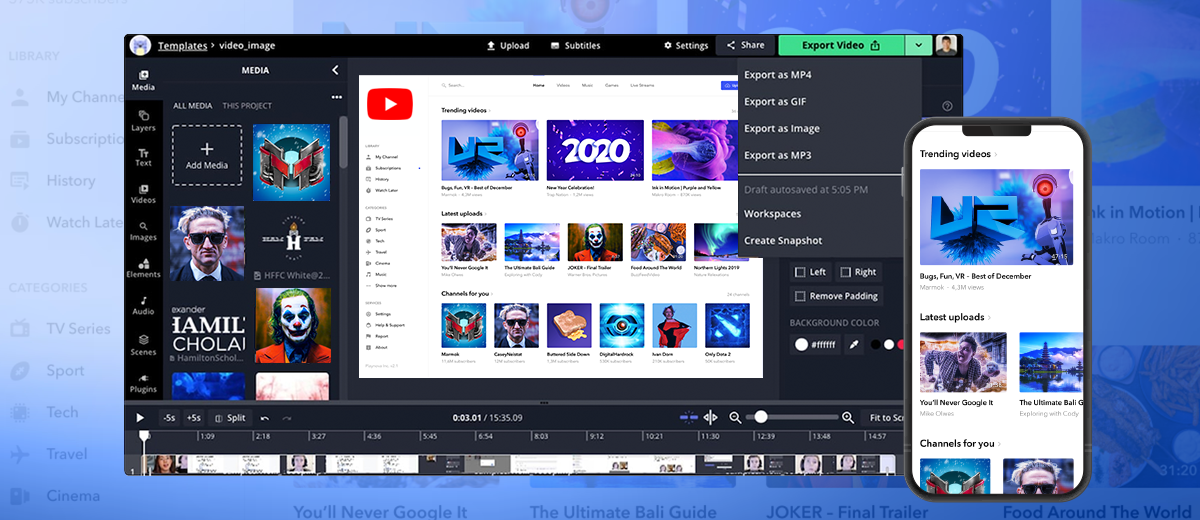Open the Media panel in sidebar
Screen dimensions: 1200x520
(143, 80)
